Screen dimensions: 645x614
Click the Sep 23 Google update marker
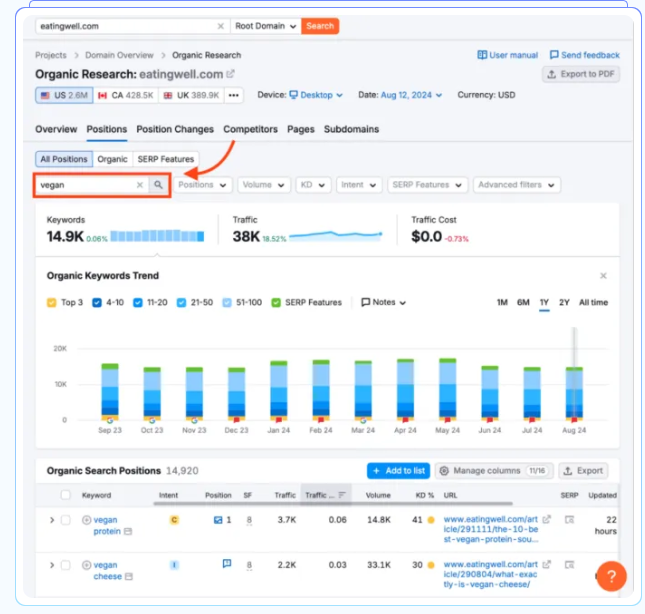tap(110, 420)
